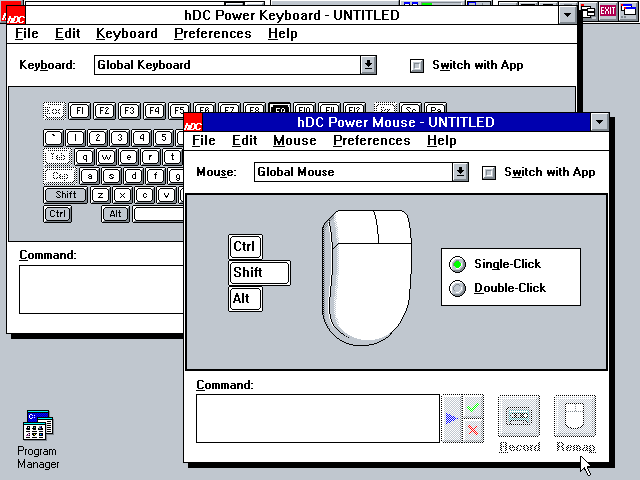Screen dimensions: 640x480
Task: Open the File menu in Power Keyboard
Action: (27, 33)
